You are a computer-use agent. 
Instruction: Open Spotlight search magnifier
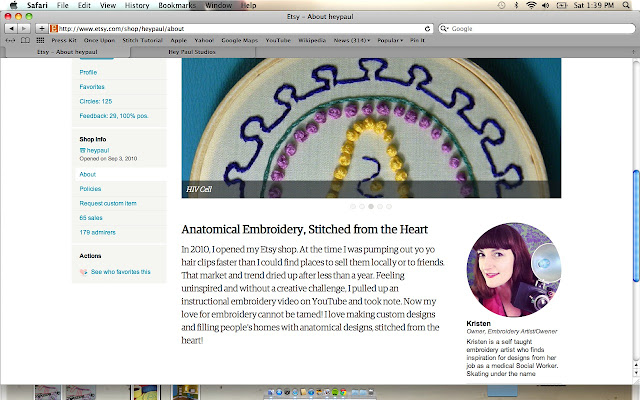pyautogui.click(x=626, y=5)
